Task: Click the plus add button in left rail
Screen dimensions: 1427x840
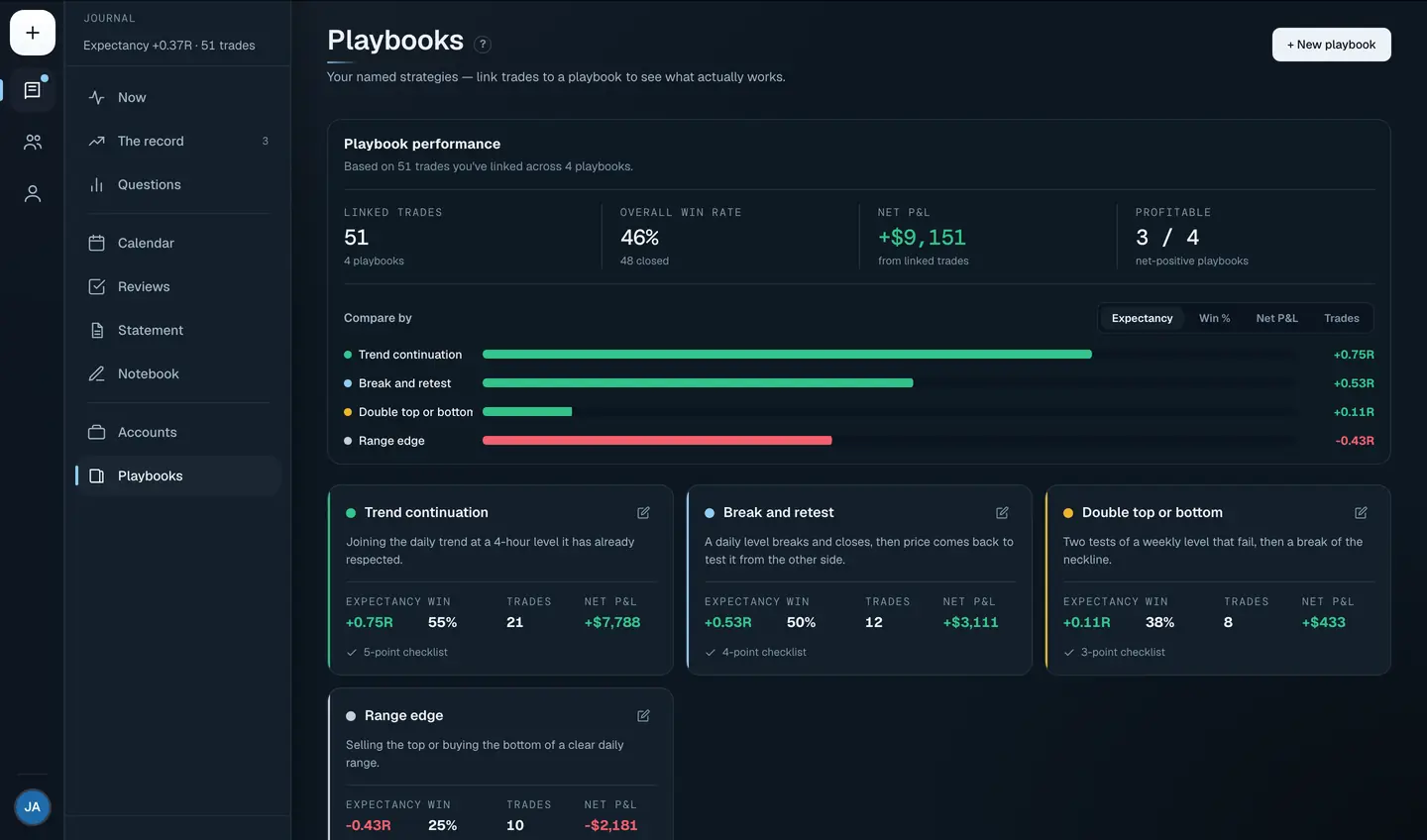Action: coord(33,33)
